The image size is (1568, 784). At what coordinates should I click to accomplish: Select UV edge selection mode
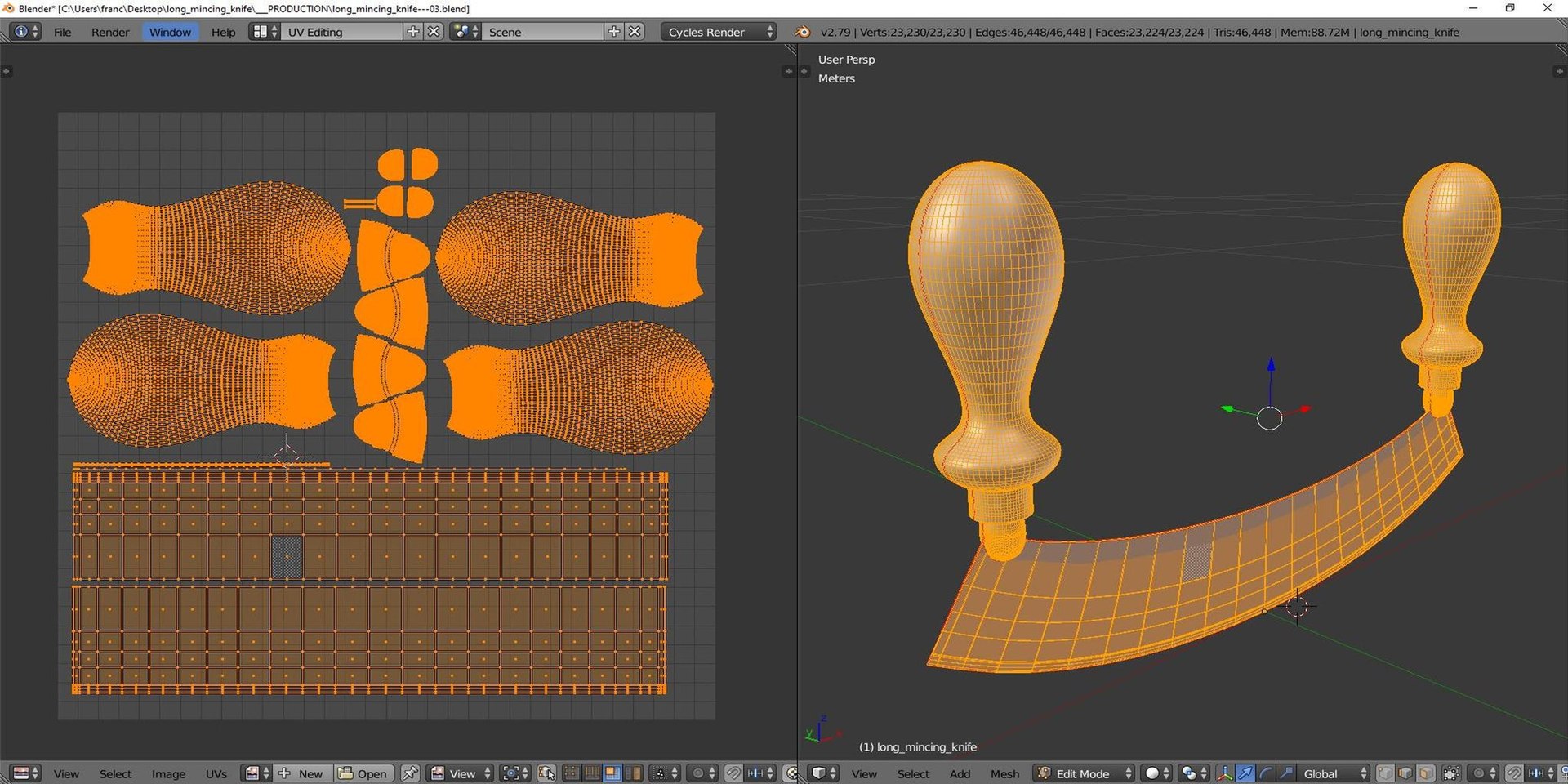coord(592,773)
